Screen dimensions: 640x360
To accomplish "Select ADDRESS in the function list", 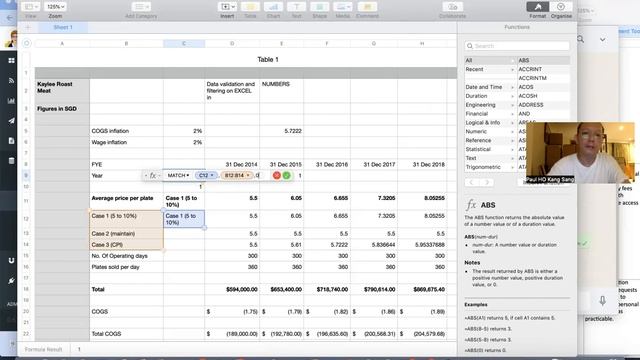I will coord(543,105).
